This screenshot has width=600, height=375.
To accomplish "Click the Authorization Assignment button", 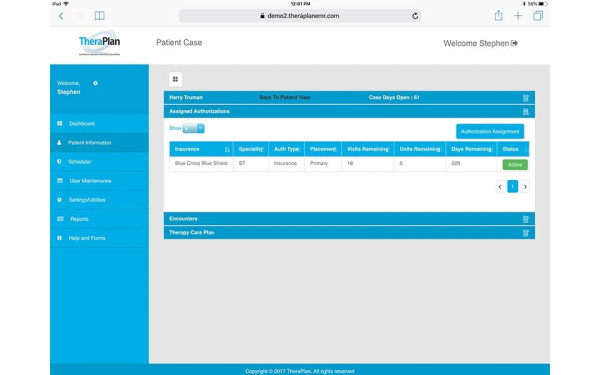I will (x=490, y=132).
